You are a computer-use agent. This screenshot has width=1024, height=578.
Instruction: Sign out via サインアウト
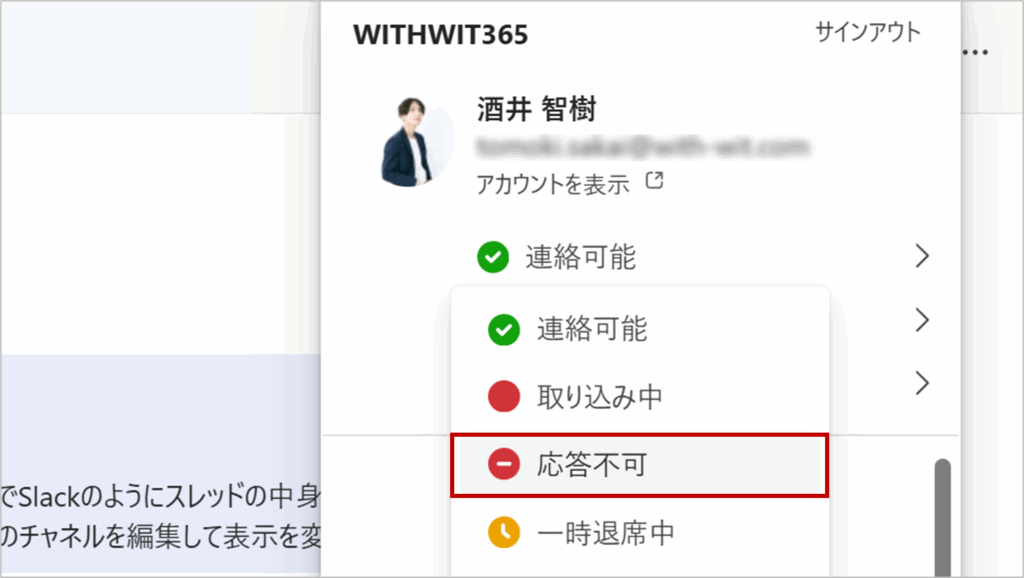[x=867, y=31]
